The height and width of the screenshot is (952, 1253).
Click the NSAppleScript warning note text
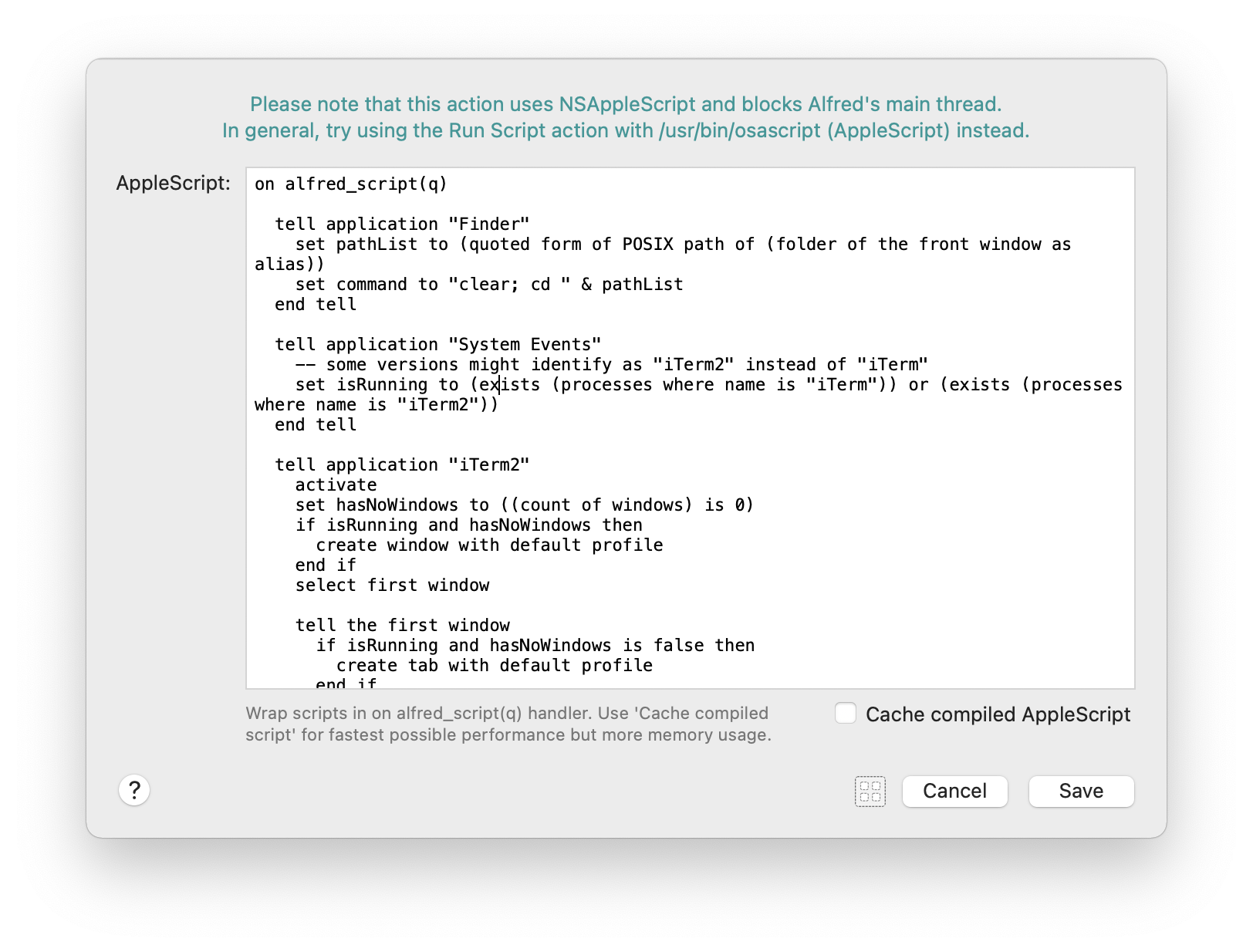coord(626,117)
